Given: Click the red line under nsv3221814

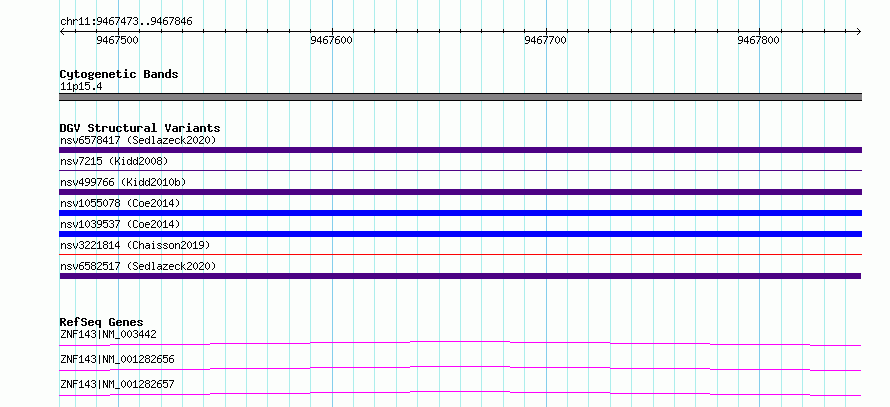Looking at the screenshot, I should (x=460, y=254).
